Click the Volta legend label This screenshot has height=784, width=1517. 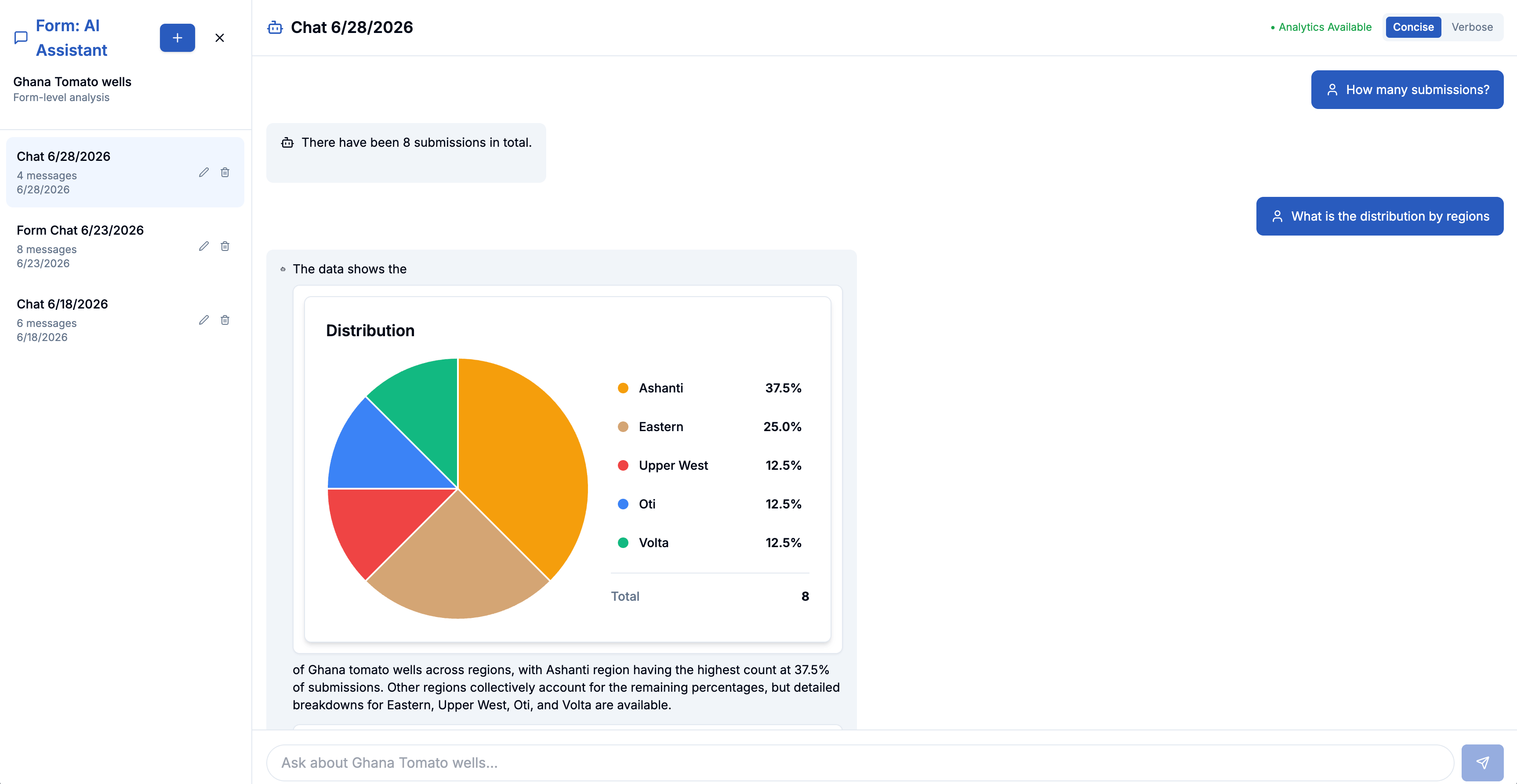tap(653, 542)
